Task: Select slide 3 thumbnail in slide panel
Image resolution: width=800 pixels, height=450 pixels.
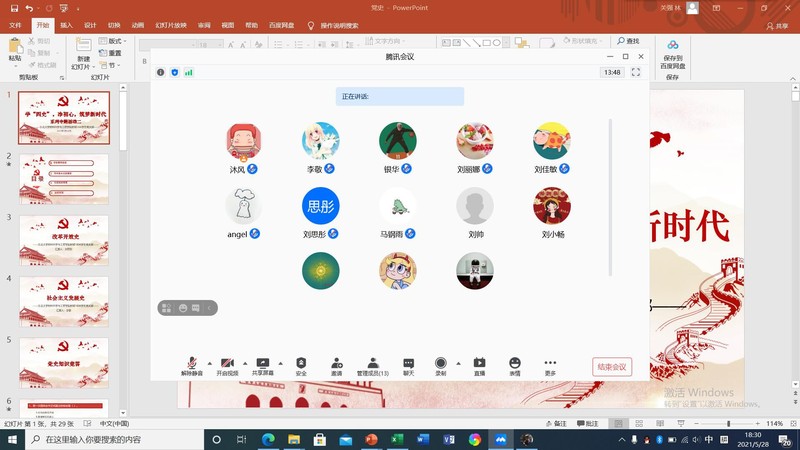Action: pos(64,240)
